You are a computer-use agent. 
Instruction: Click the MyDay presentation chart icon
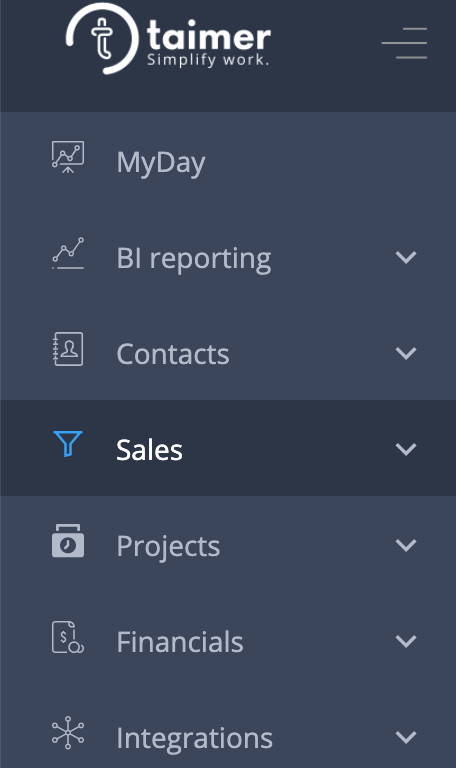68,157
